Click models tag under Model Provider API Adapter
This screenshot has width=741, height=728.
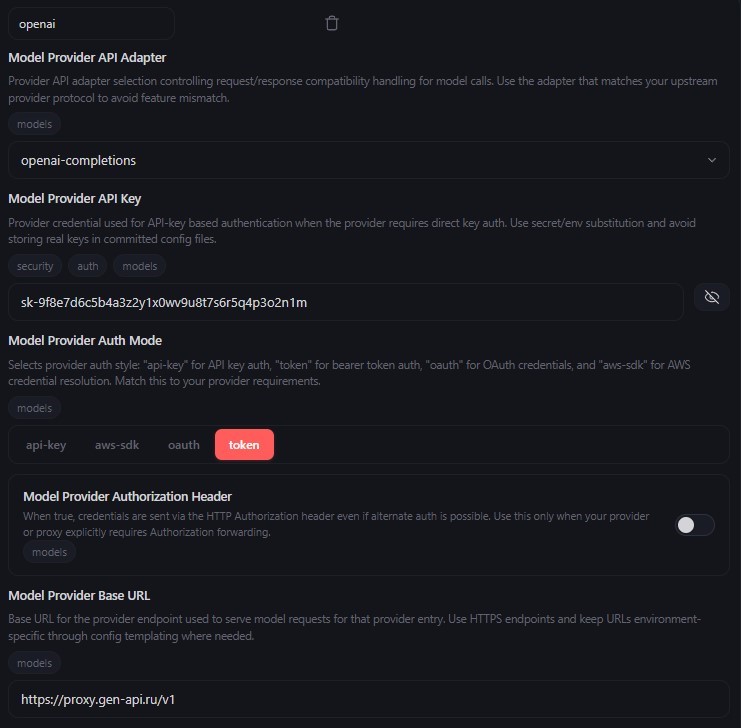[x=35, y=124]
